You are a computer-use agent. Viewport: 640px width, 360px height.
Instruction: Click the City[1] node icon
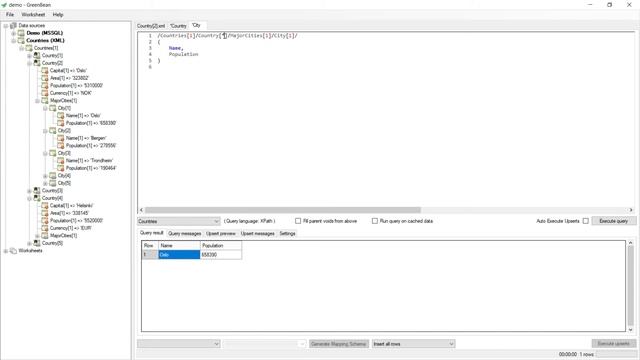tap(53, 108)
